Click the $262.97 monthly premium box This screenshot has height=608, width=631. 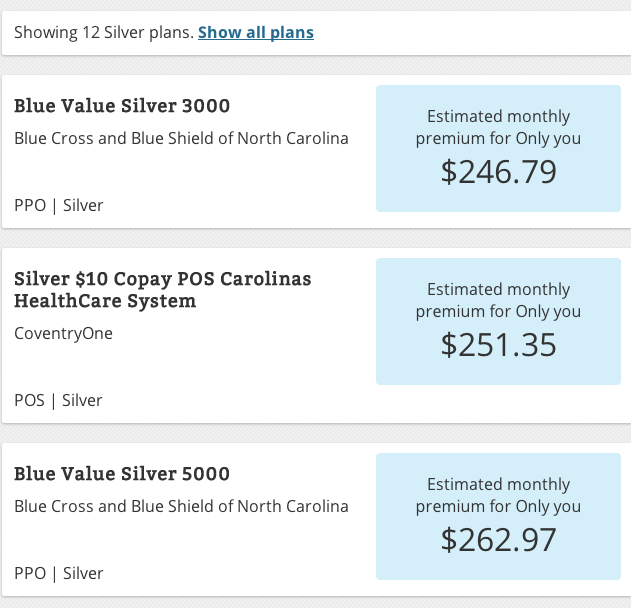[498, 516]
